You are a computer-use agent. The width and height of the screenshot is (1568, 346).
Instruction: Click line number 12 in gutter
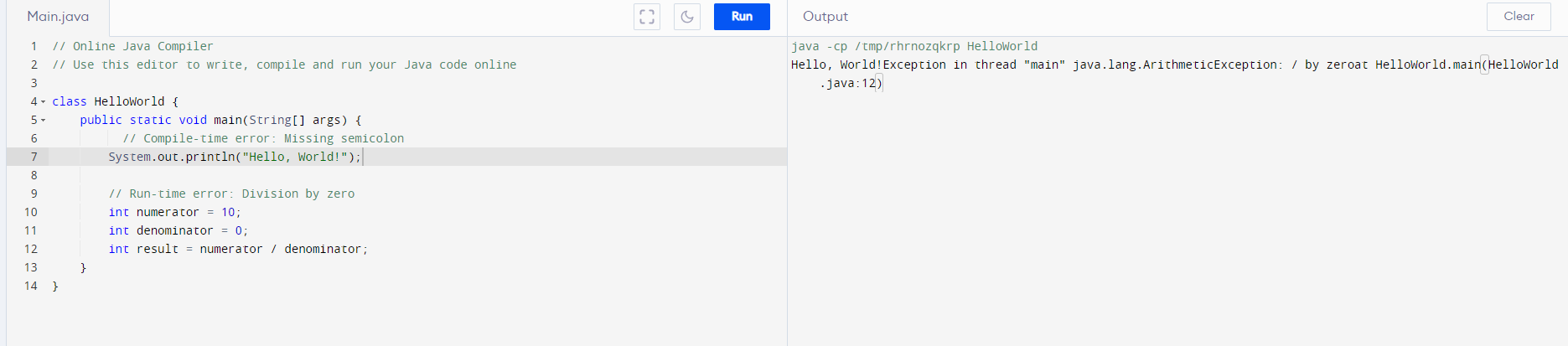pos(31,249)
